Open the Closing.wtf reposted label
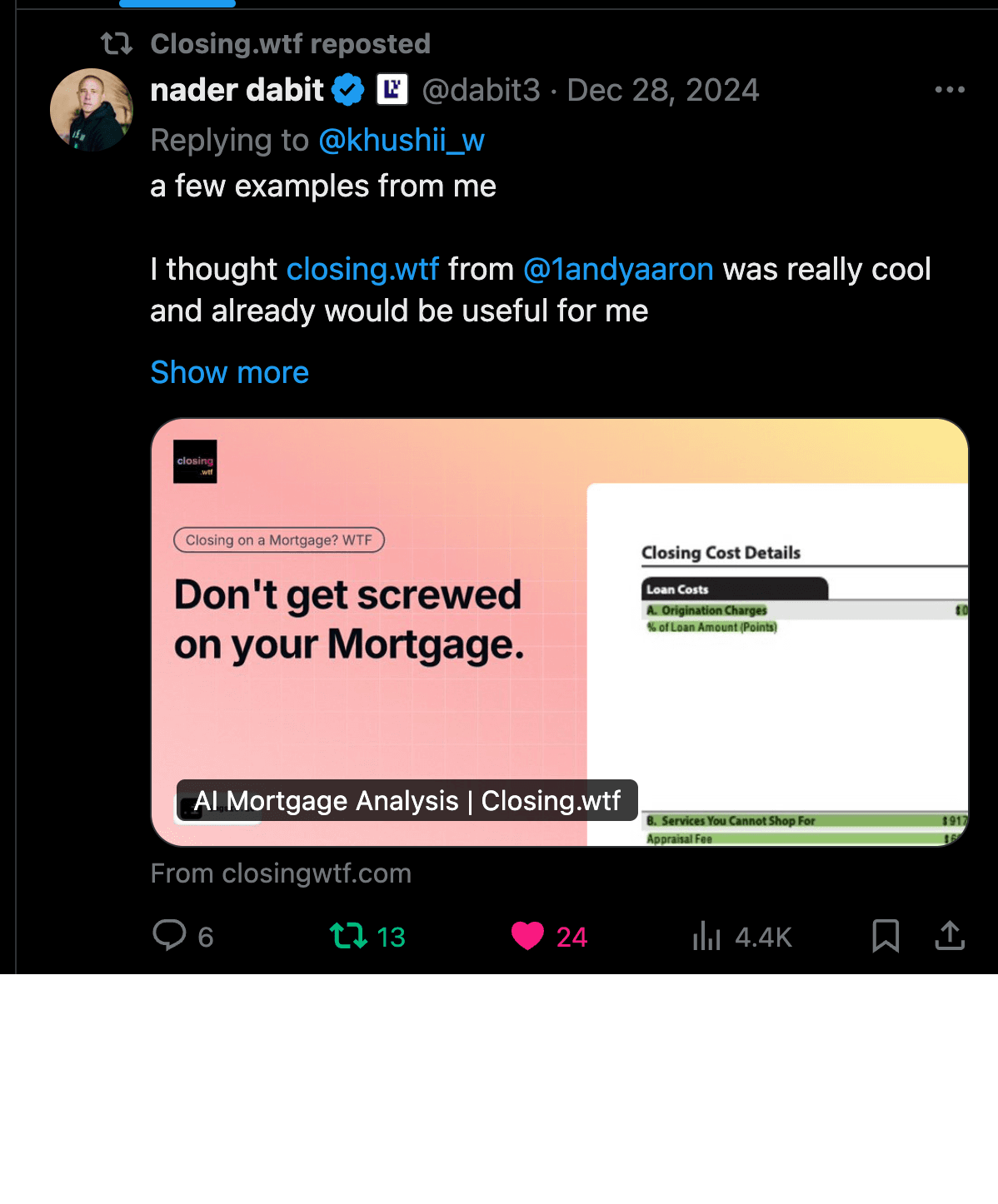 tap(290, 43)
